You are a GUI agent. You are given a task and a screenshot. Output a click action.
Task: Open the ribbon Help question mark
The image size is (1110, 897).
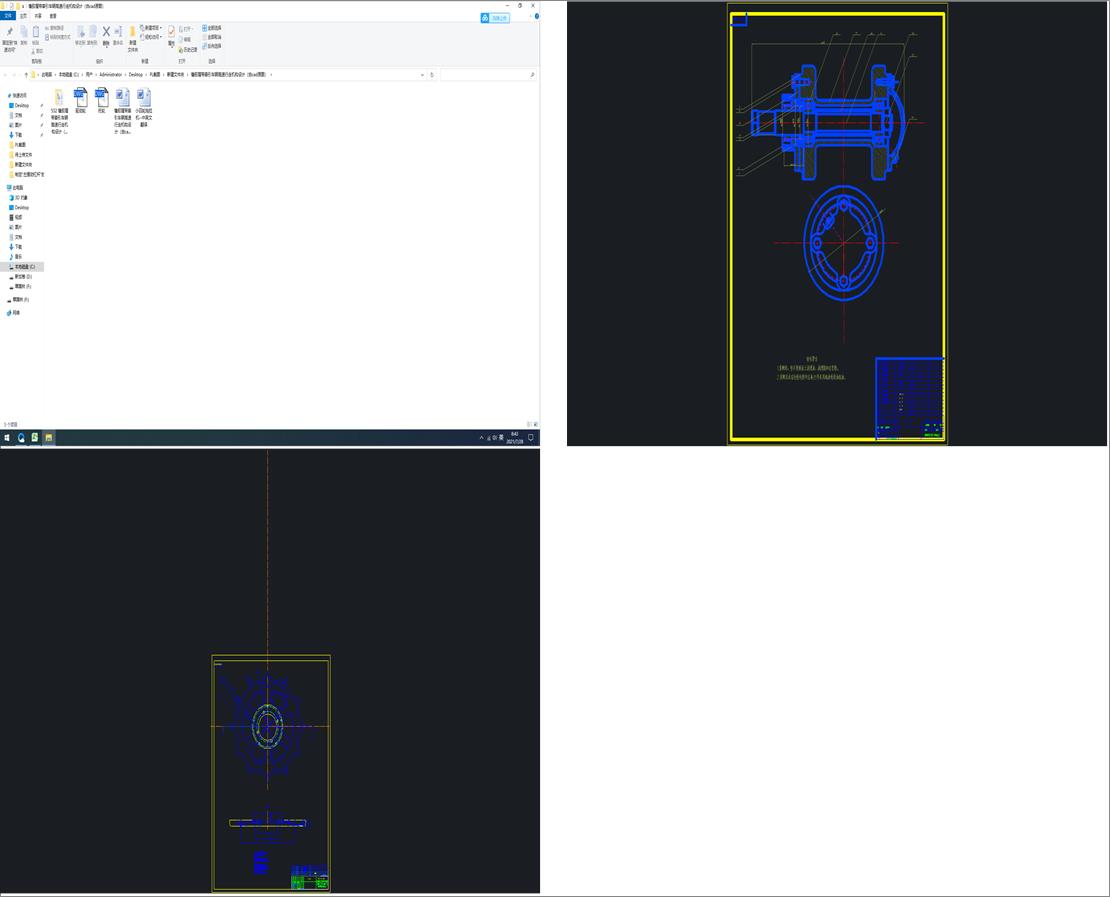(537, 16)
